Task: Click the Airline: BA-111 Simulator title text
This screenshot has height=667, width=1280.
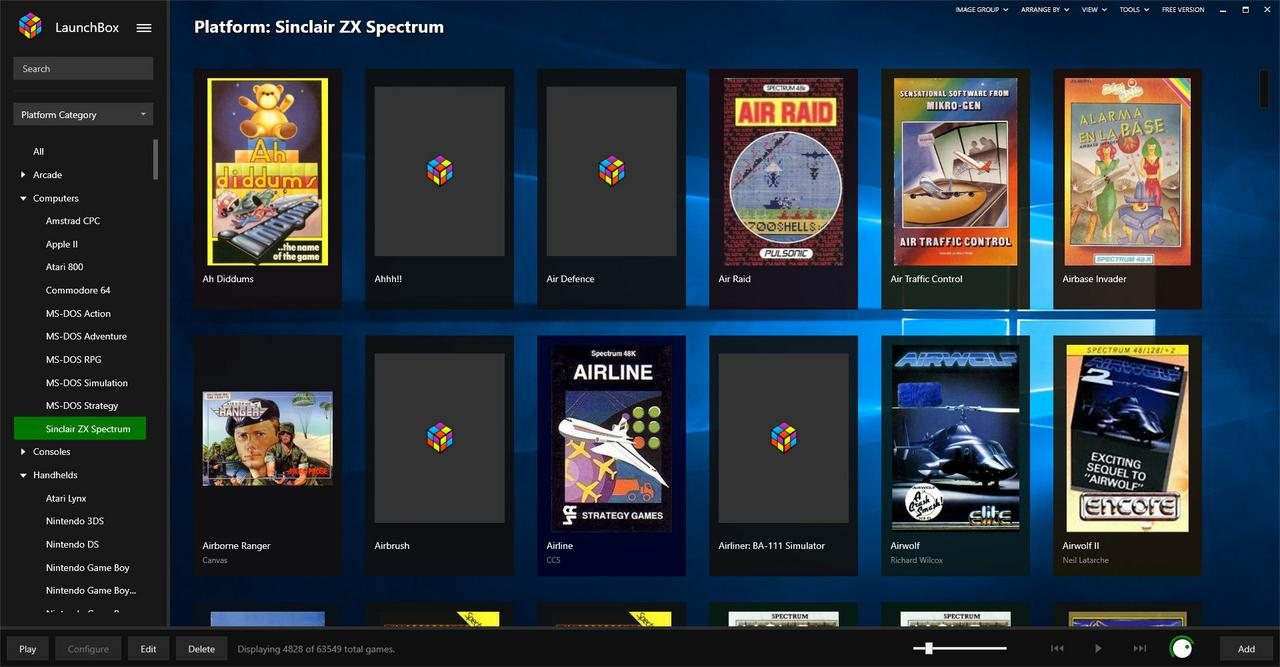Action: point(772,546)
